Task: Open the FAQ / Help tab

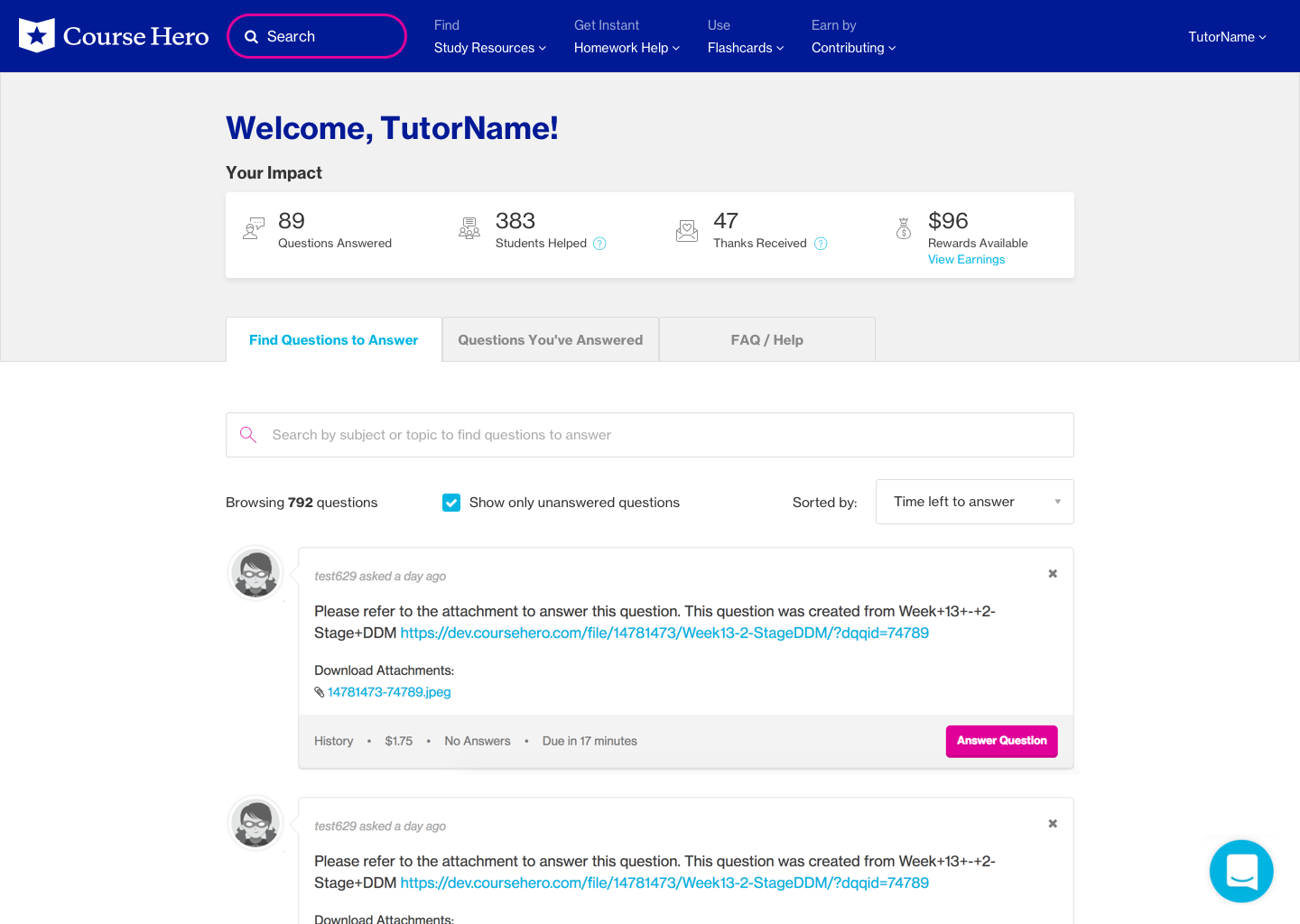Action: point(767,339)
